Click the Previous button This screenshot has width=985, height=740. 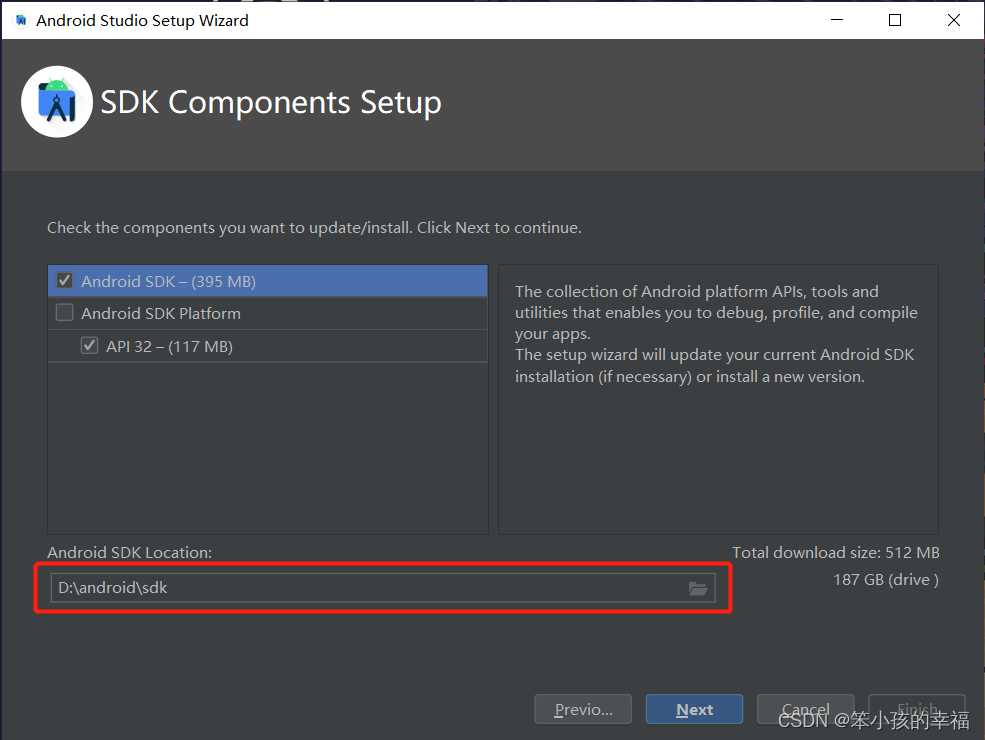pos(583,709)
